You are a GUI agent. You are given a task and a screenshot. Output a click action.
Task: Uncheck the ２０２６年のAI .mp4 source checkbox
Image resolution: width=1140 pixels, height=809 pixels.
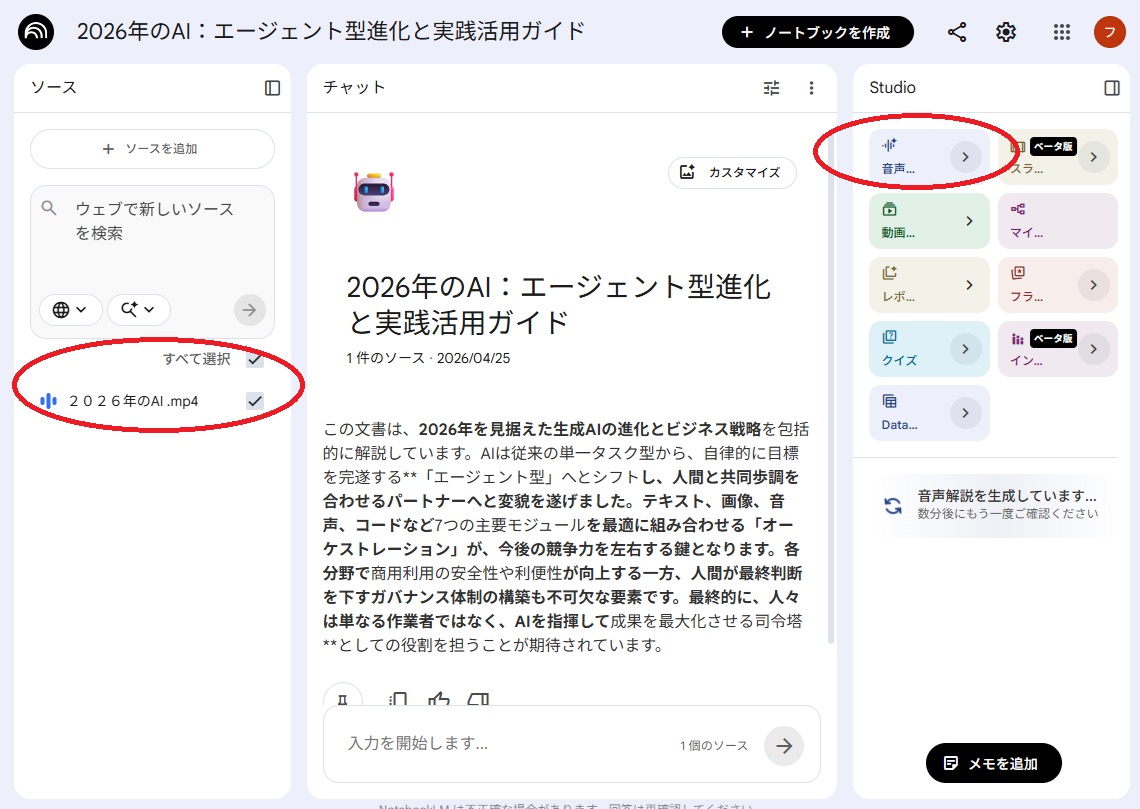click(255, 401)
